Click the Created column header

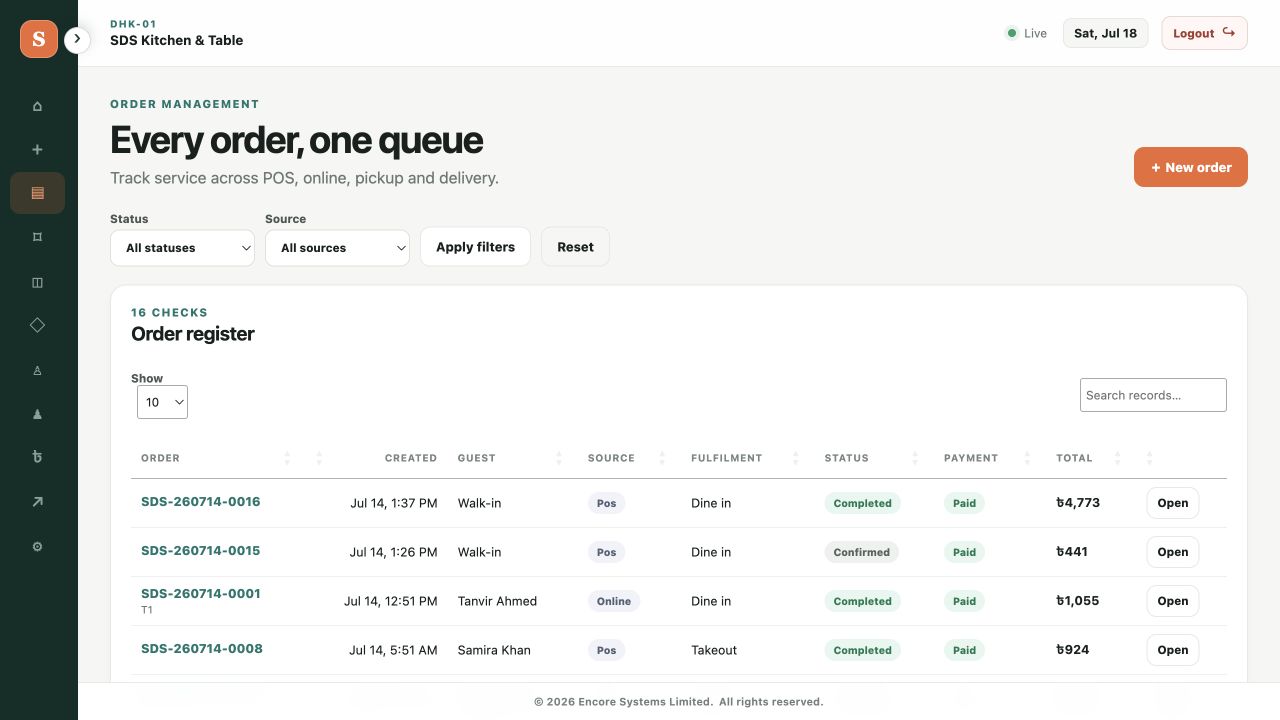[x=410, y=458]
